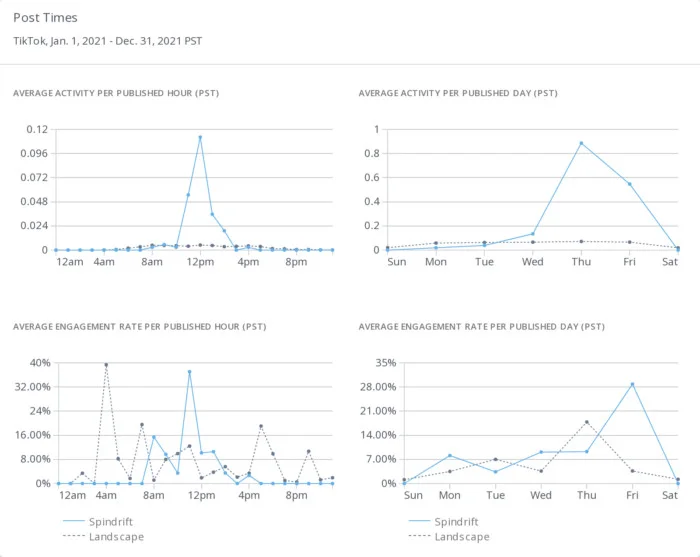The width and height of the screenshot is (700, 557).
Task: Click the 0.024 axis label
Action: coord(34,226)
